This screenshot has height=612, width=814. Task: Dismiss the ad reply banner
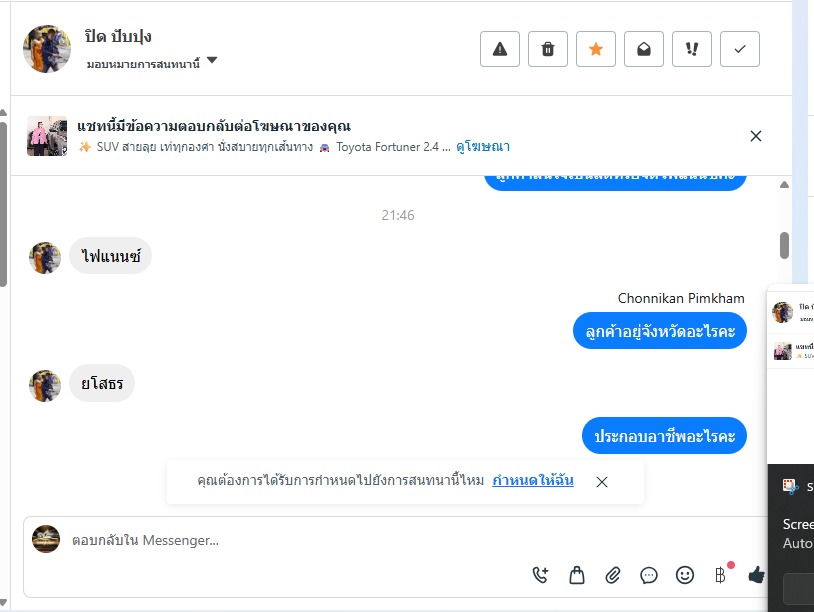click(x=756, y=136)
